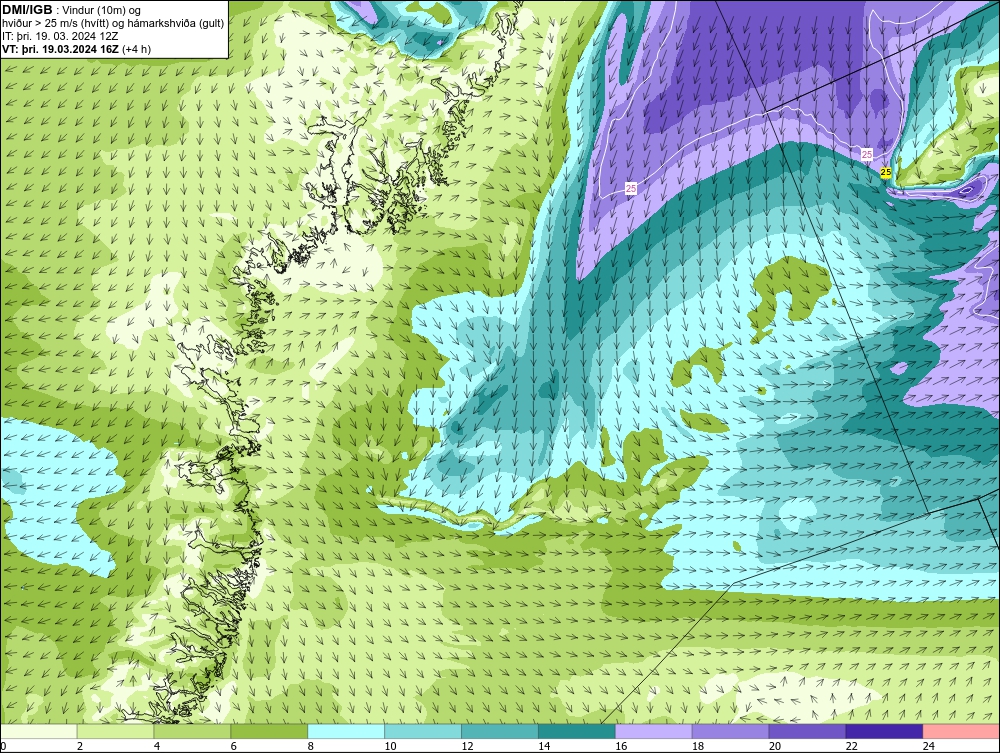Pick the pink above-24 m/s legend swatch
1000x753 pixels.
(x=961, y=731)
